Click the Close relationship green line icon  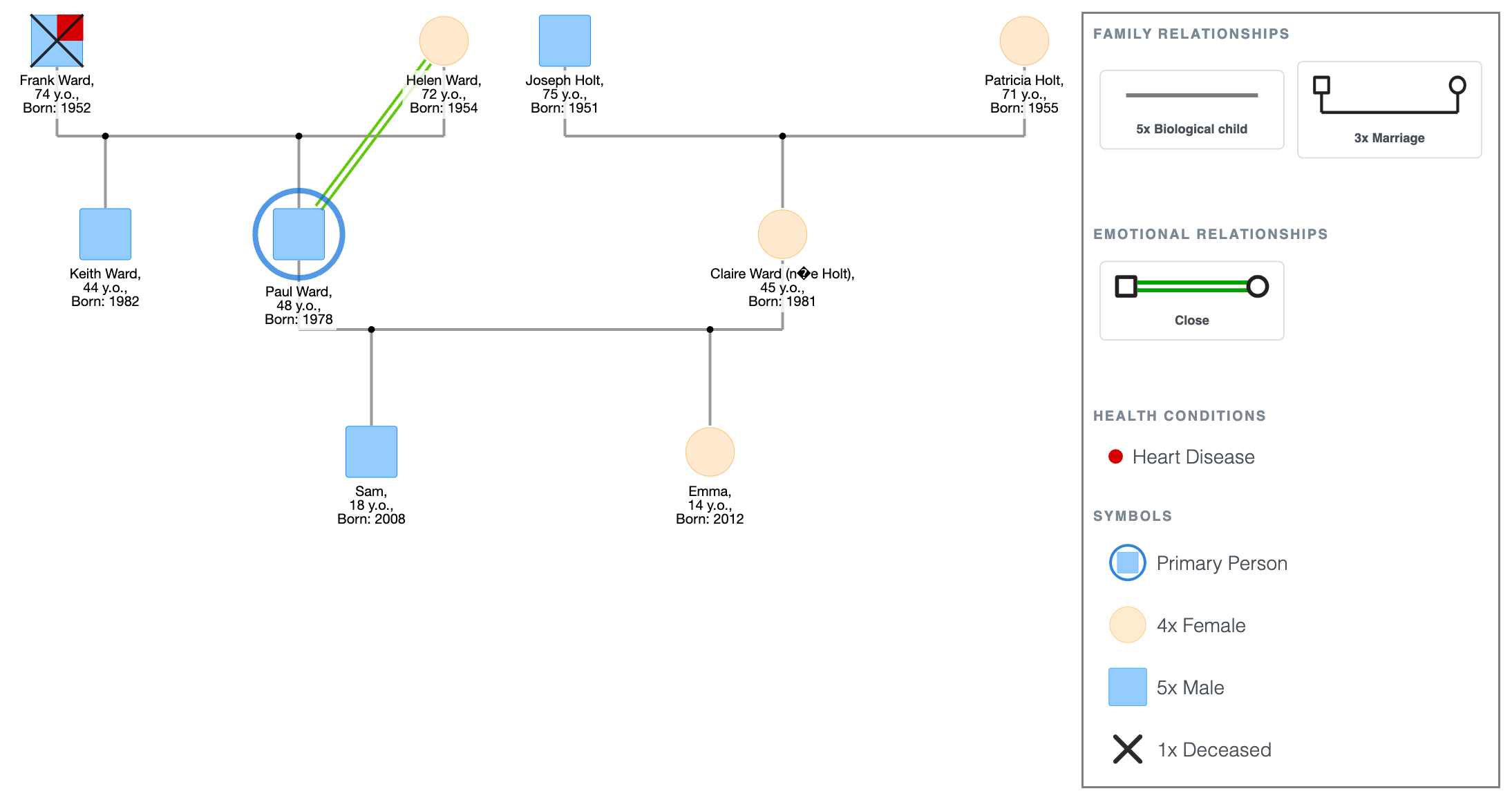pyautogui.click(x=1192, y=286)
